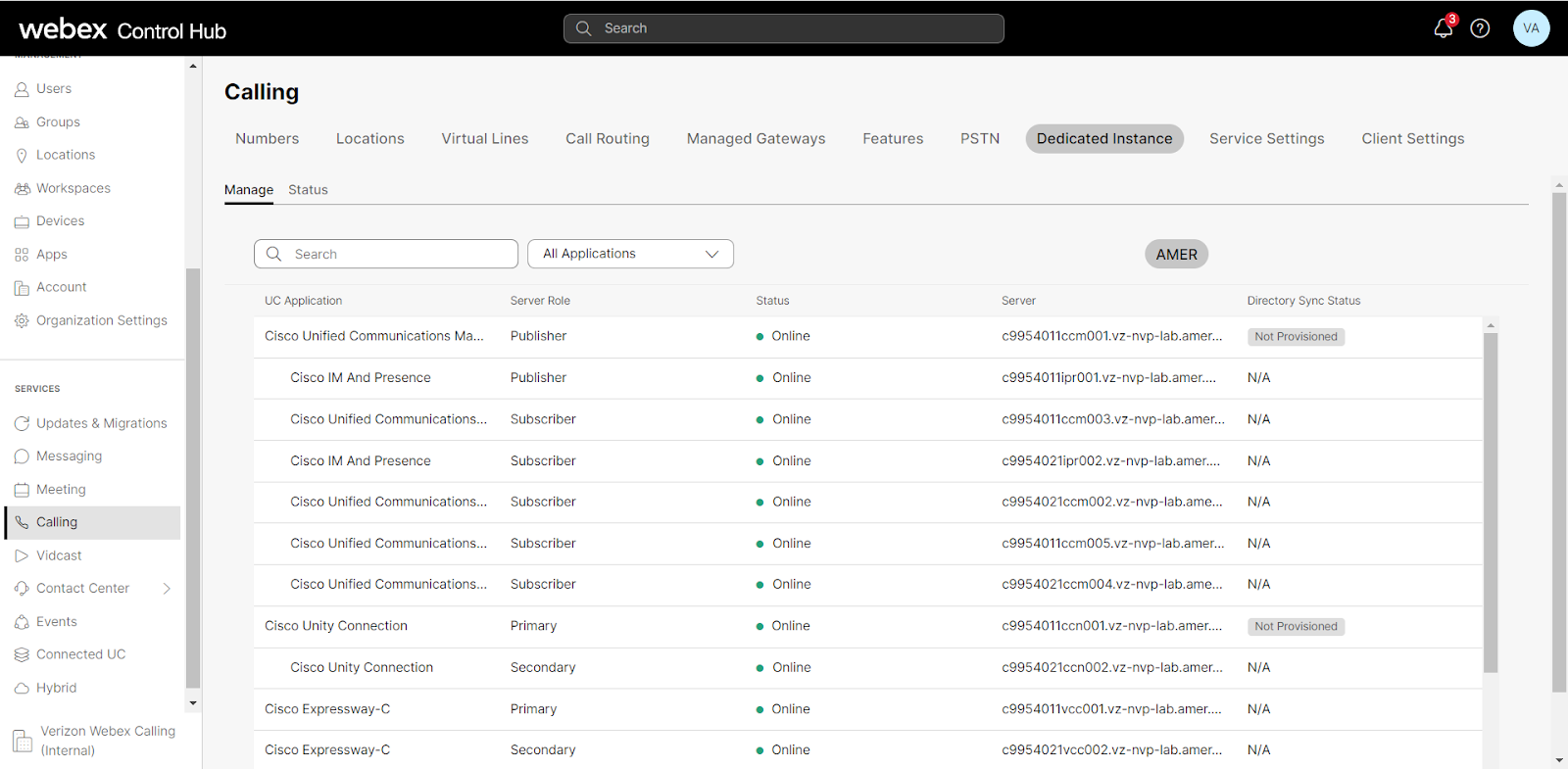Click the Groups icon in sidebar
This screenshot has width=1568, height=769.
pyautogui.click(x=22, y=122)
